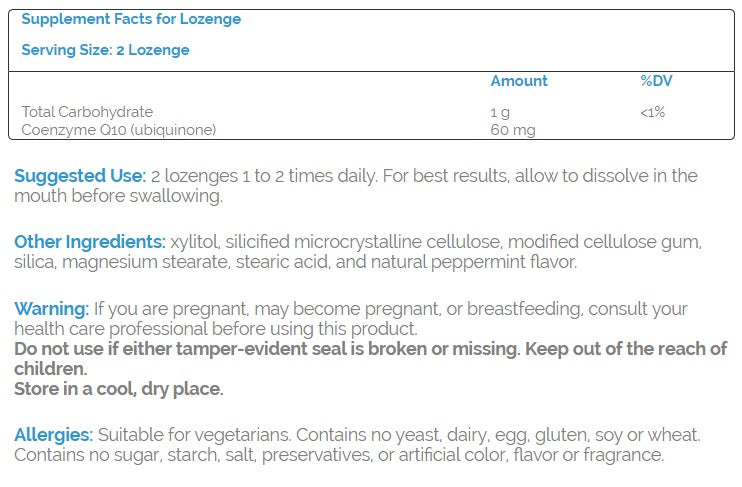742x487 pixels.
Task: Click the "Coenzyme Q10 (ubiquinone)" row label
Action: [119, 129]
